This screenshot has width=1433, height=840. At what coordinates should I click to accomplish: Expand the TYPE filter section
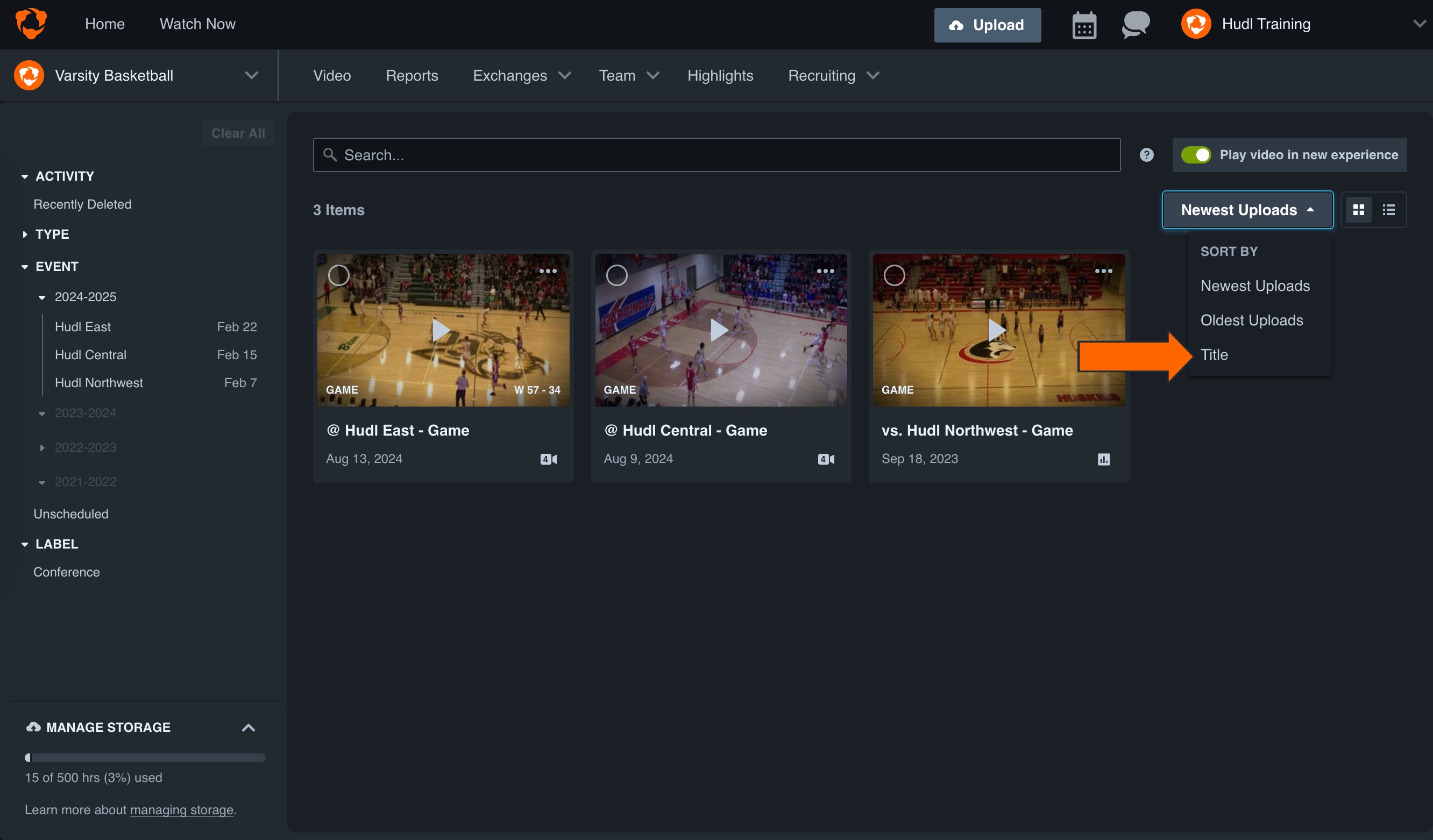(x=24, y=233)
